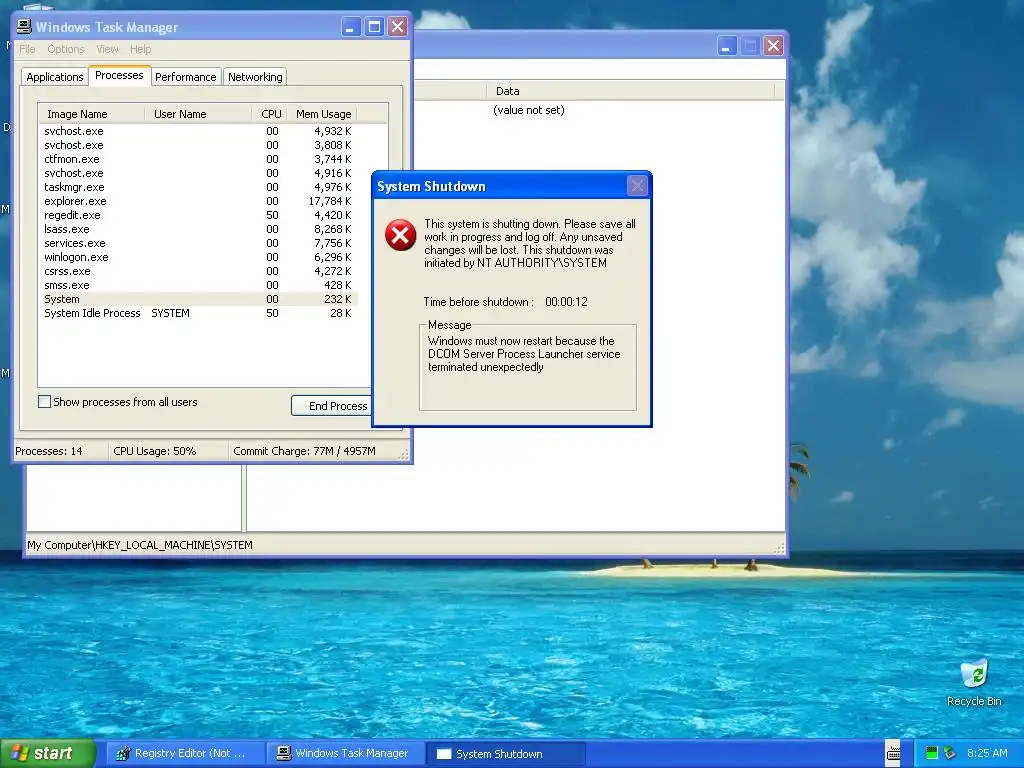Click the Task Manager title bar icon
The image size is (1024, 768).
coord(24,27)
